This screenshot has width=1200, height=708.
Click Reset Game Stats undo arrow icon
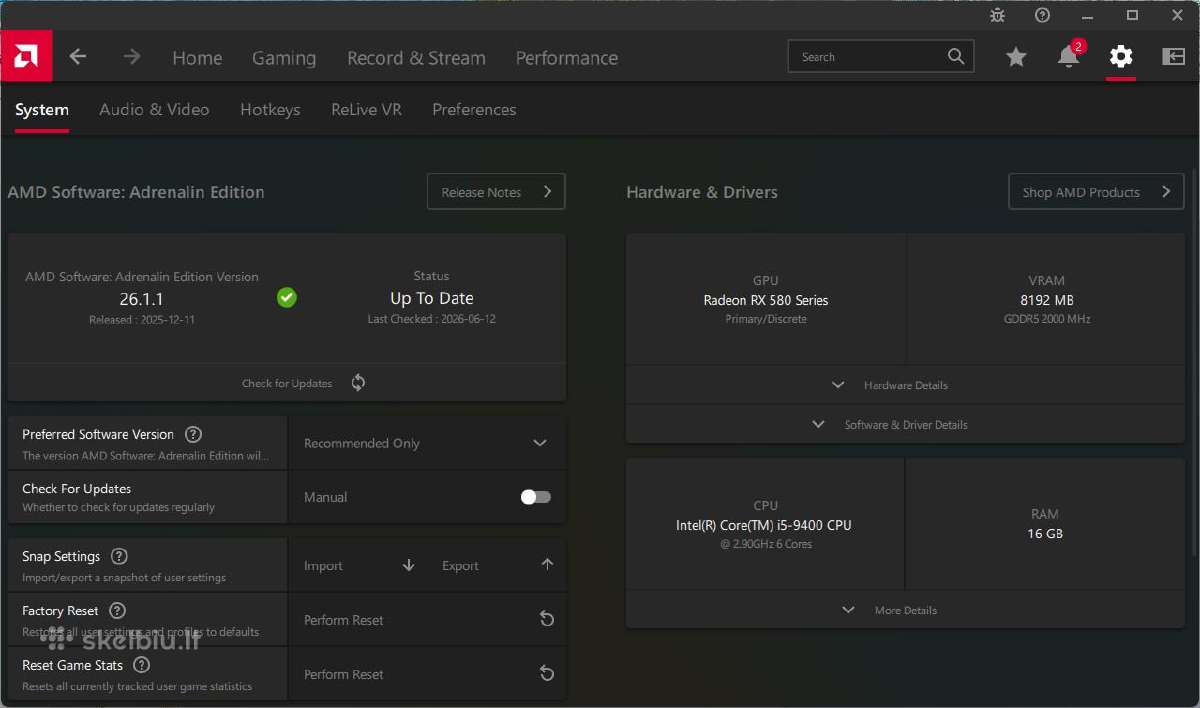click(x=547, y=674)
